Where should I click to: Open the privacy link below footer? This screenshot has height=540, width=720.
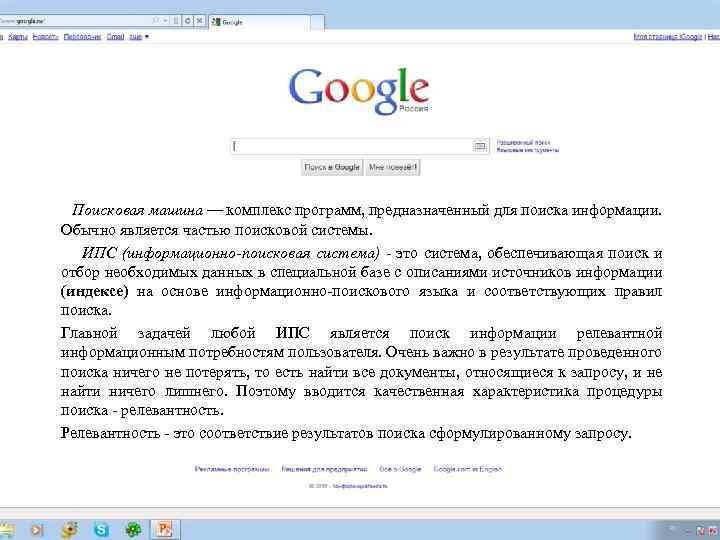tap(360, 486)
